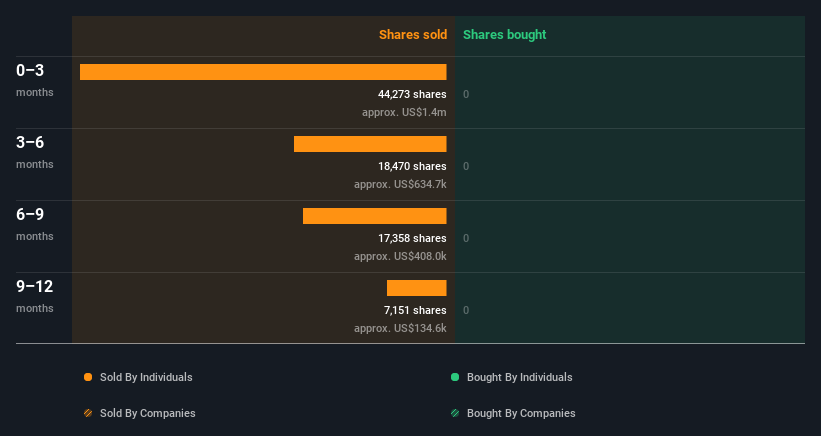Click the approx. US$408.0k text
This screenshot has height=436, width=821.
click(400, 256)
